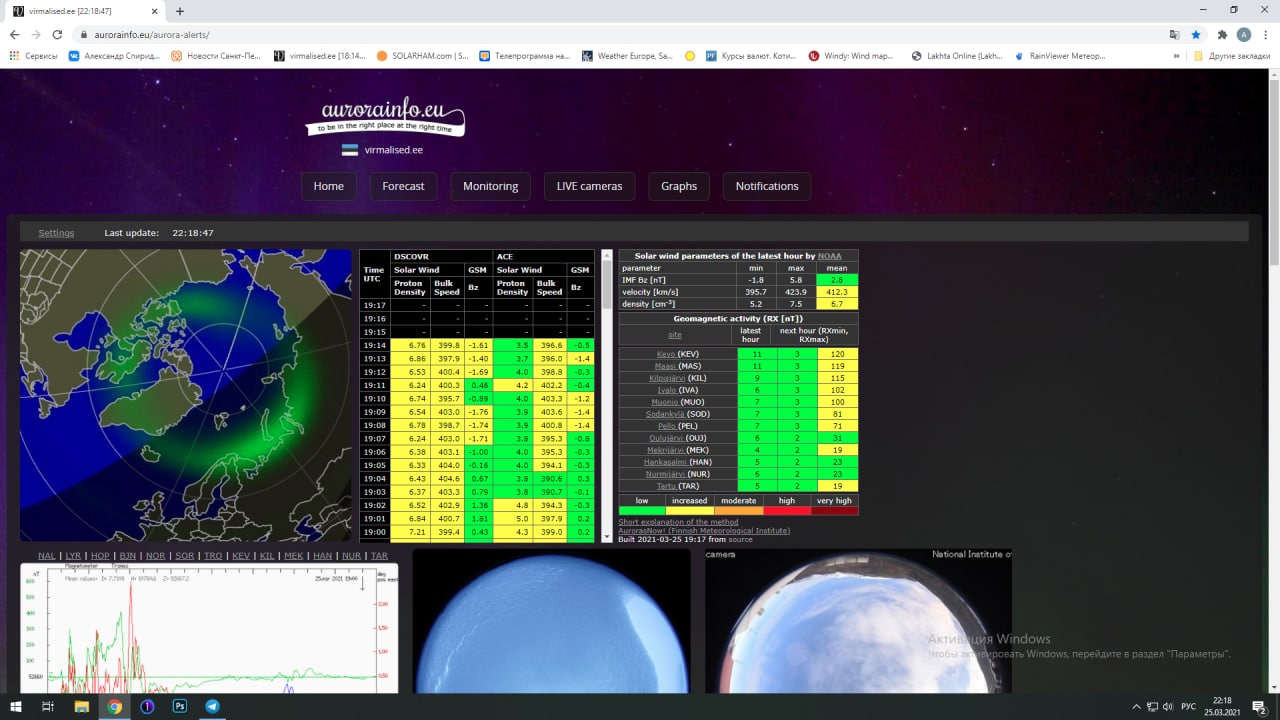This screenshot has width=1280, height=720.
Task: Click the blue all-sky camera image
Action: pos(551,620)
